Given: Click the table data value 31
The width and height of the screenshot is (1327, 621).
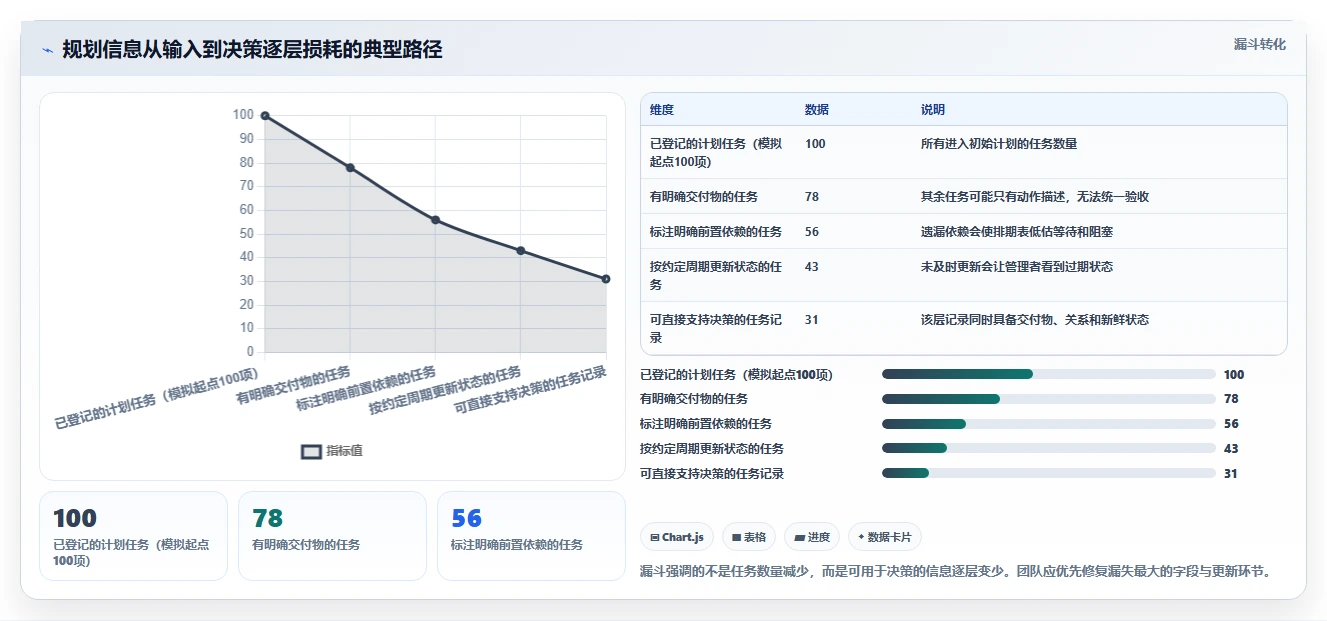Looking at the screenshot, I should [812, 320].
